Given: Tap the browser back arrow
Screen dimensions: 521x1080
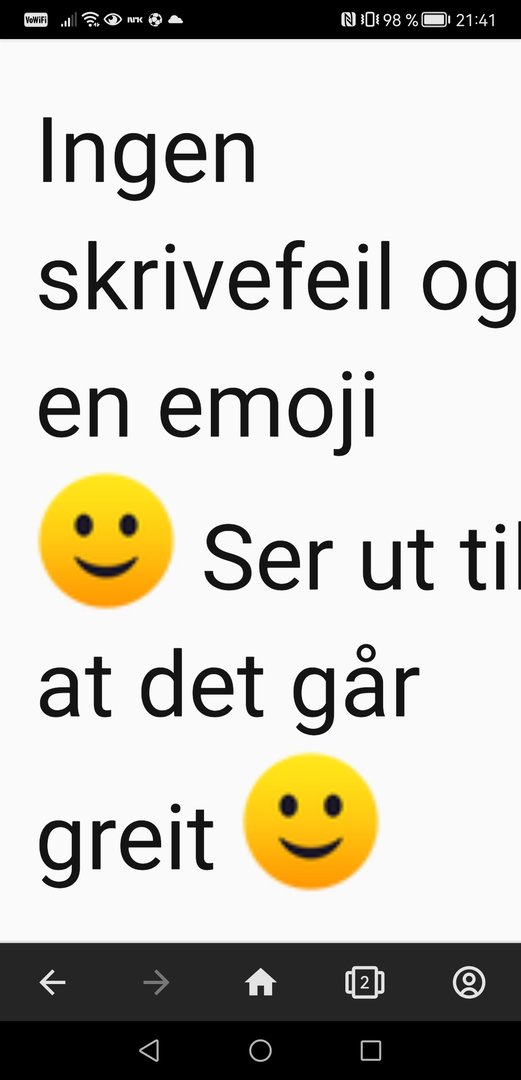Looking at the screenshot, I should pyautogui.click(x=52, y=982).
